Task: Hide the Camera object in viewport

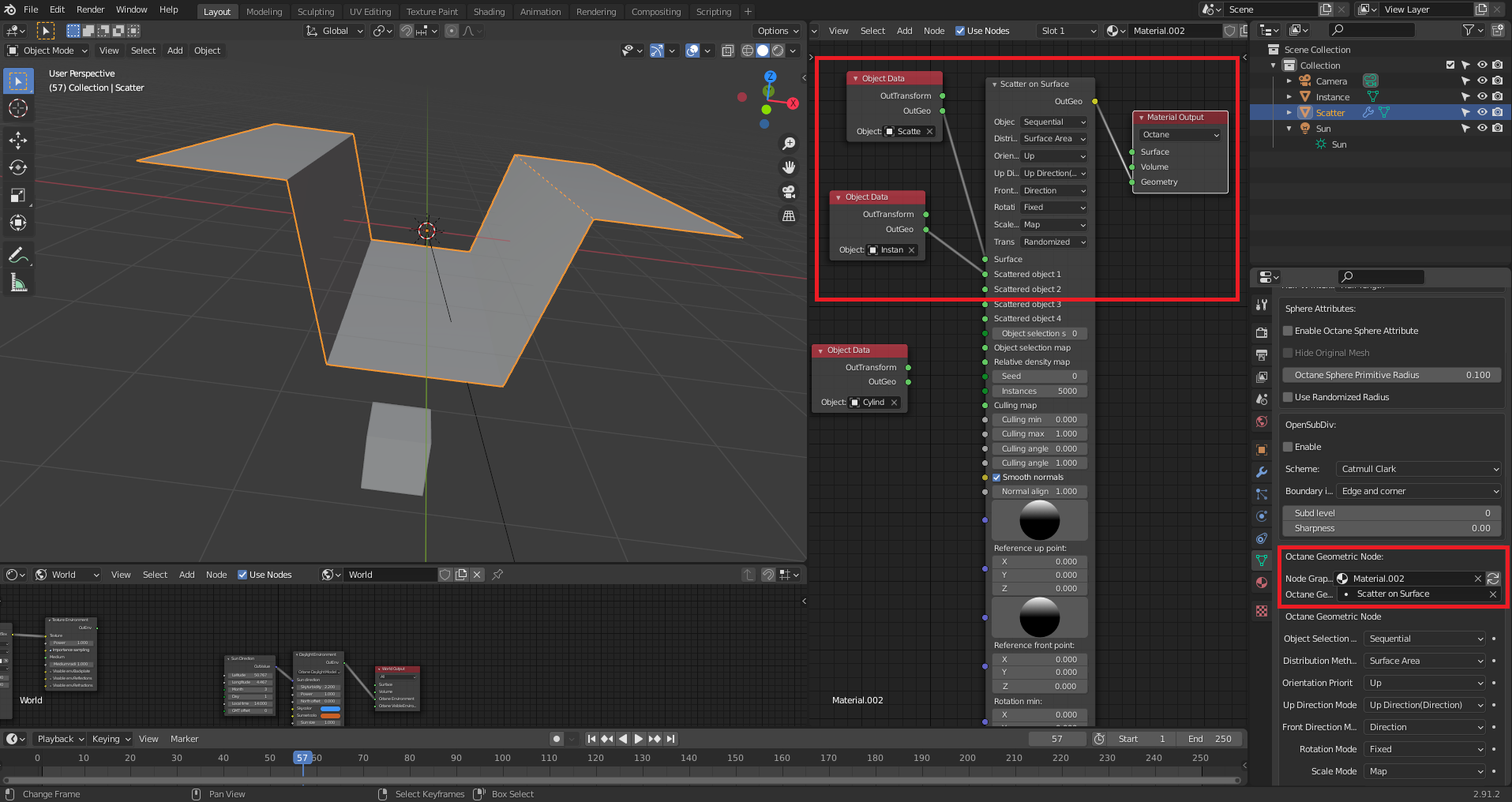Action: pos(1482,81)
